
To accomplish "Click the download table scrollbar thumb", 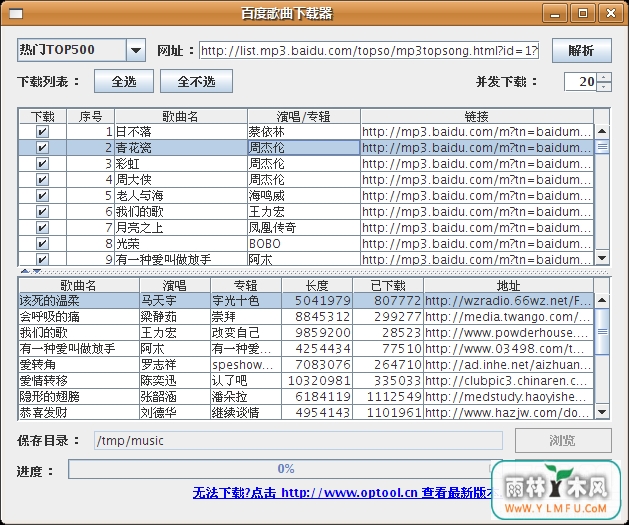I will (x=602, y=332).
